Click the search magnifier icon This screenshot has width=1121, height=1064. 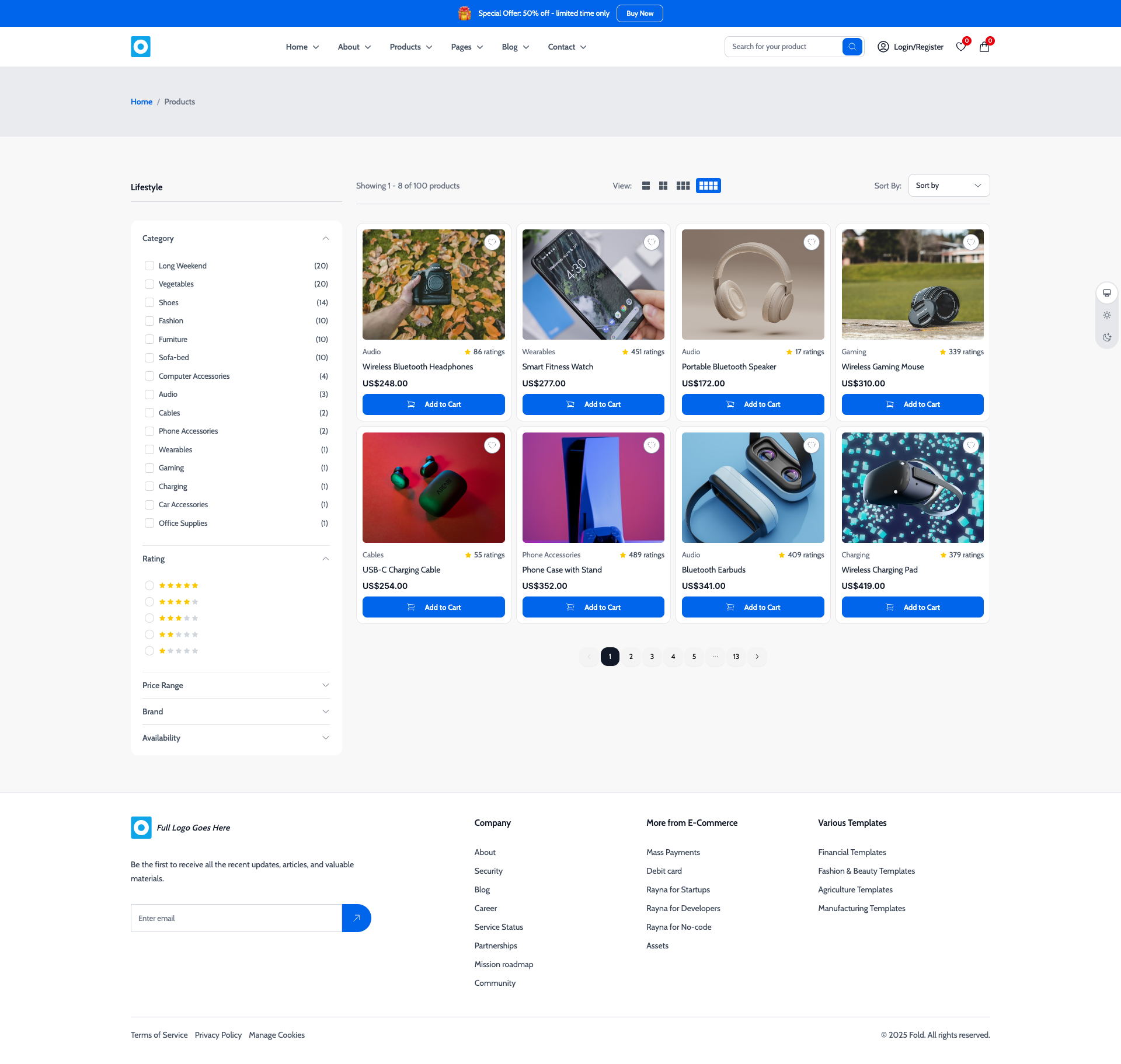click(852, 47)
